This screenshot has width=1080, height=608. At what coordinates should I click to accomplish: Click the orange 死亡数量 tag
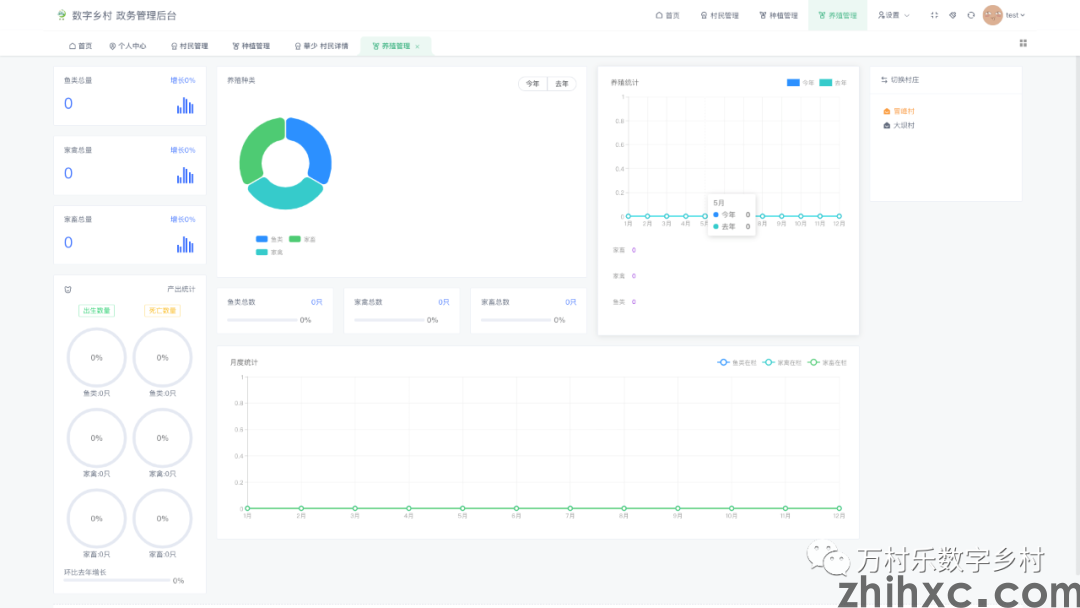tap(163, 311)
